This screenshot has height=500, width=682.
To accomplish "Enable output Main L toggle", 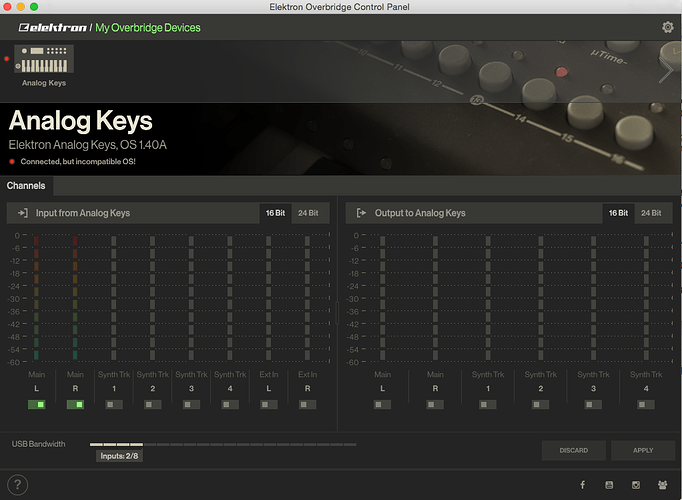I will (382, 405).
